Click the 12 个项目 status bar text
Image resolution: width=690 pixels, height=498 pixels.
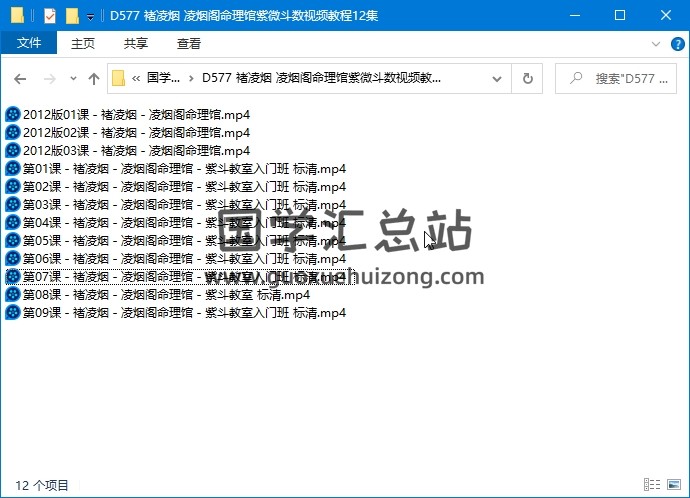click(x=42, y=485)
